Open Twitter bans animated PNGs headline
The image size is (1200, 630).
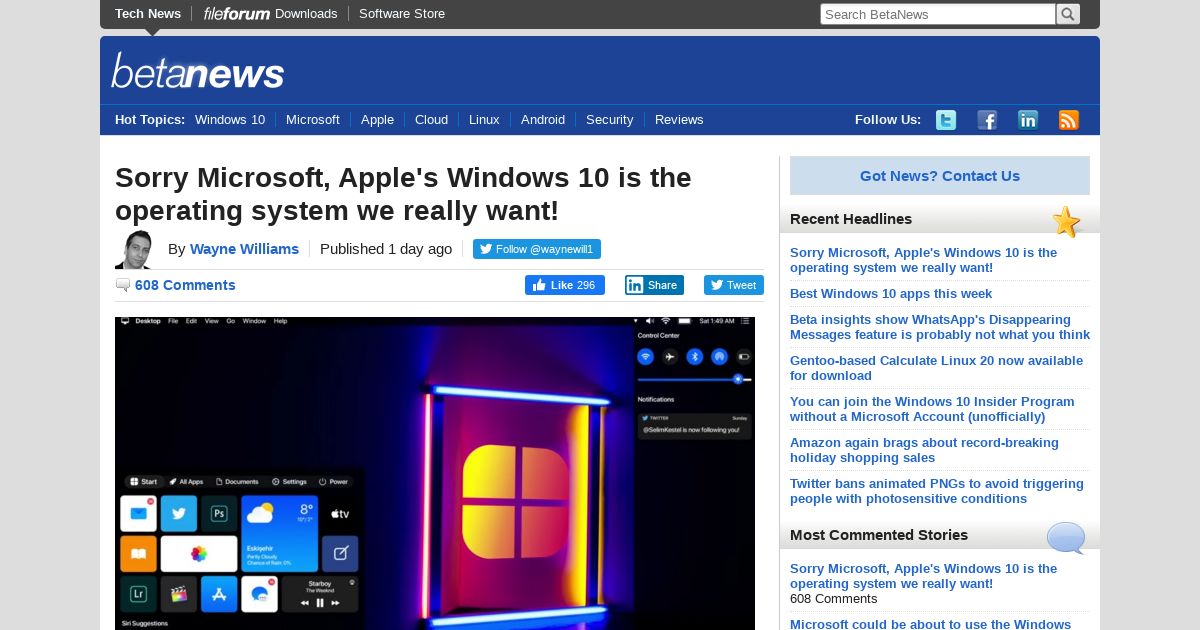click(937, 491)
